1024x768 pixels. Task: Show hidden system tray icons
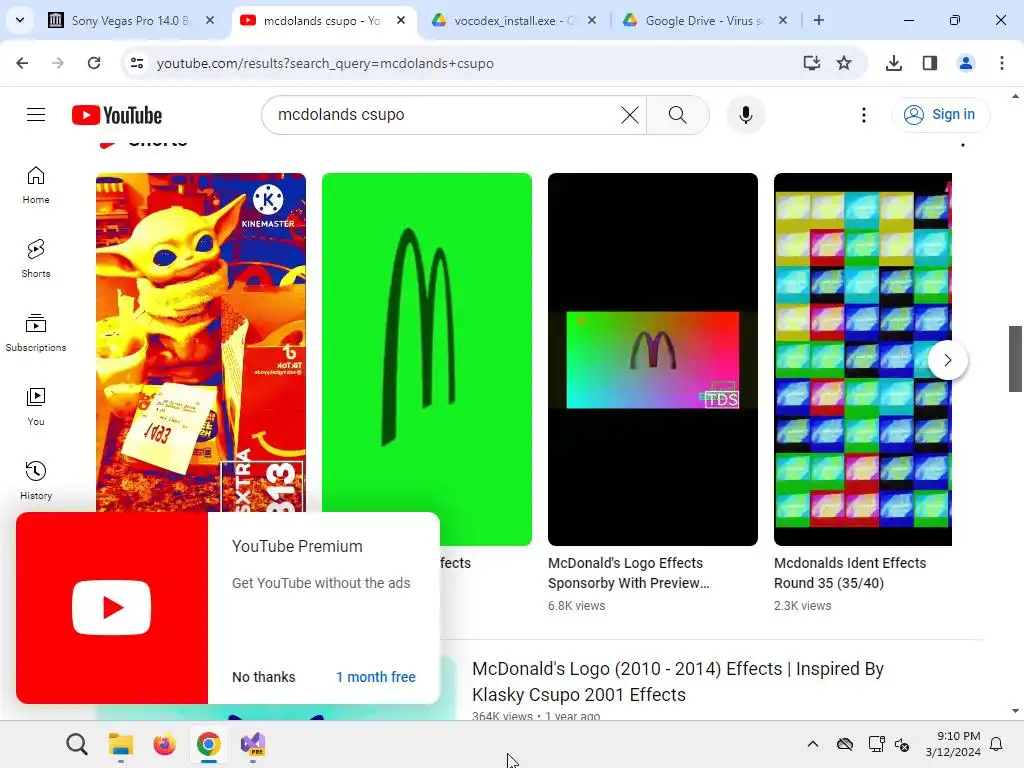812,744
